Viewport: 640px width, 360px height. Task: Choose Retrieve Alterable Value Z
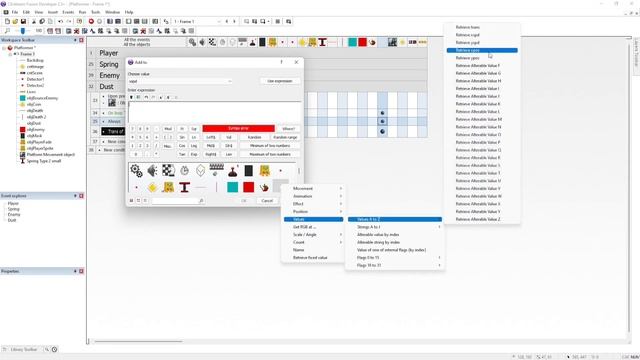pos(482,219)
